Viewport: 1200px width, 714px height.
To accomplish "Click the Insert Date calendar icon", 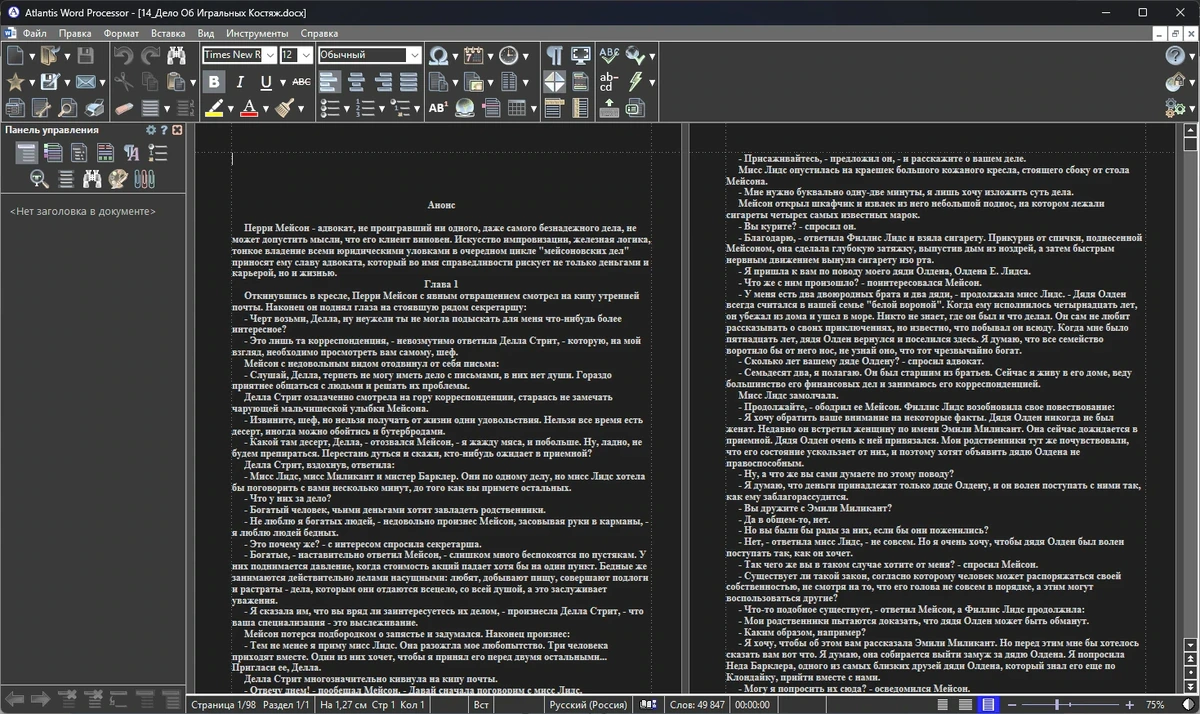I will (474, 56).
